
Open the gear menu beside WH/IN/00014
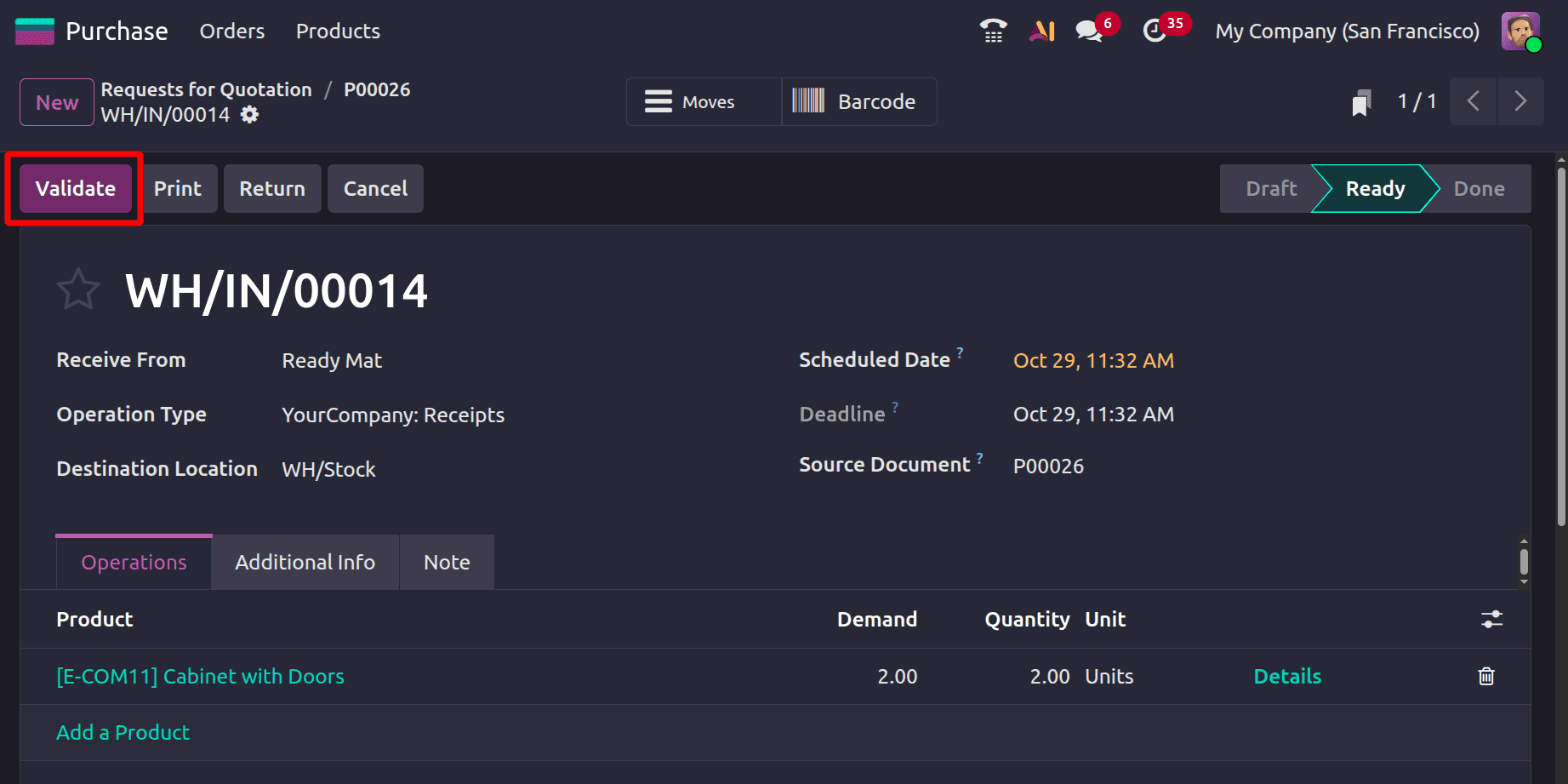point(248,114)
